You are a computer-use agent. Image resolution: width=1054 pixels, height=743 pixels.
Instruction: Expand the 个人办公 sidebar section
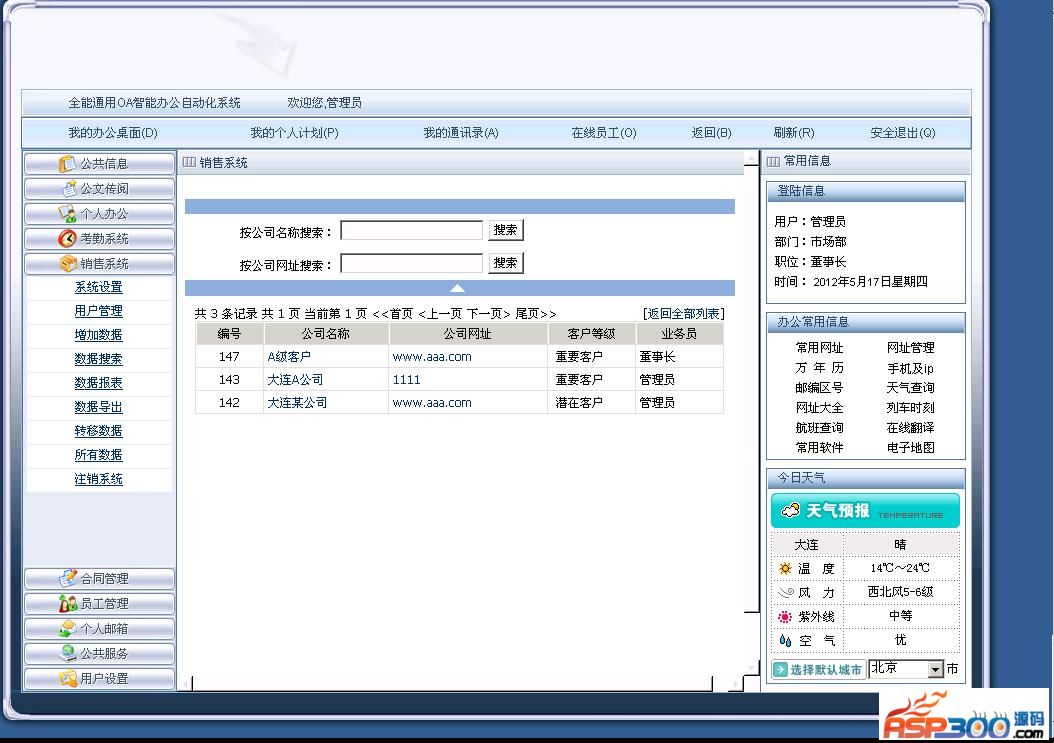coord(99,214)
